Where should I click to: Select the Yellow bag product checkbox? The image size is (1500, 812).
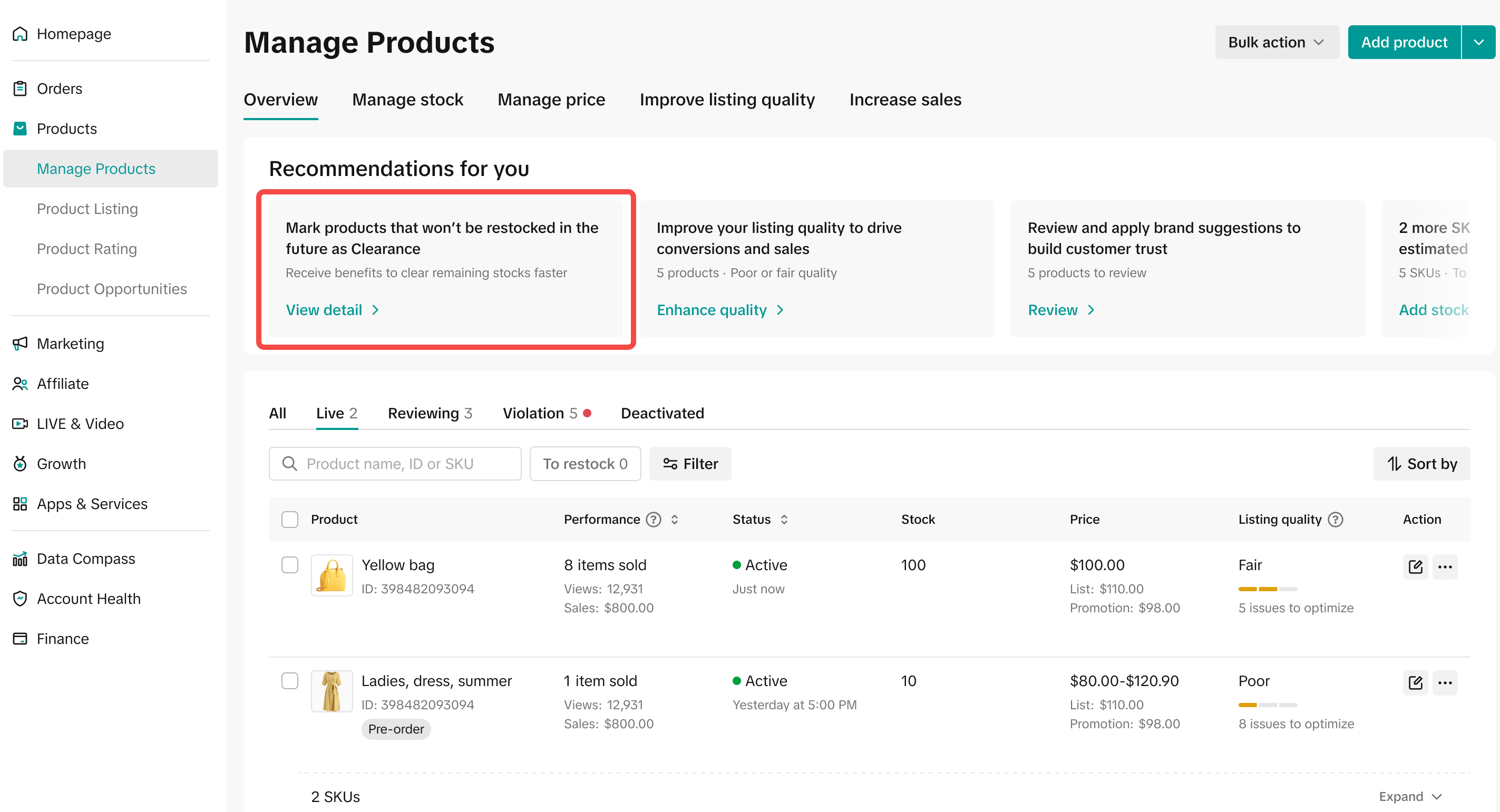(289, 565)
